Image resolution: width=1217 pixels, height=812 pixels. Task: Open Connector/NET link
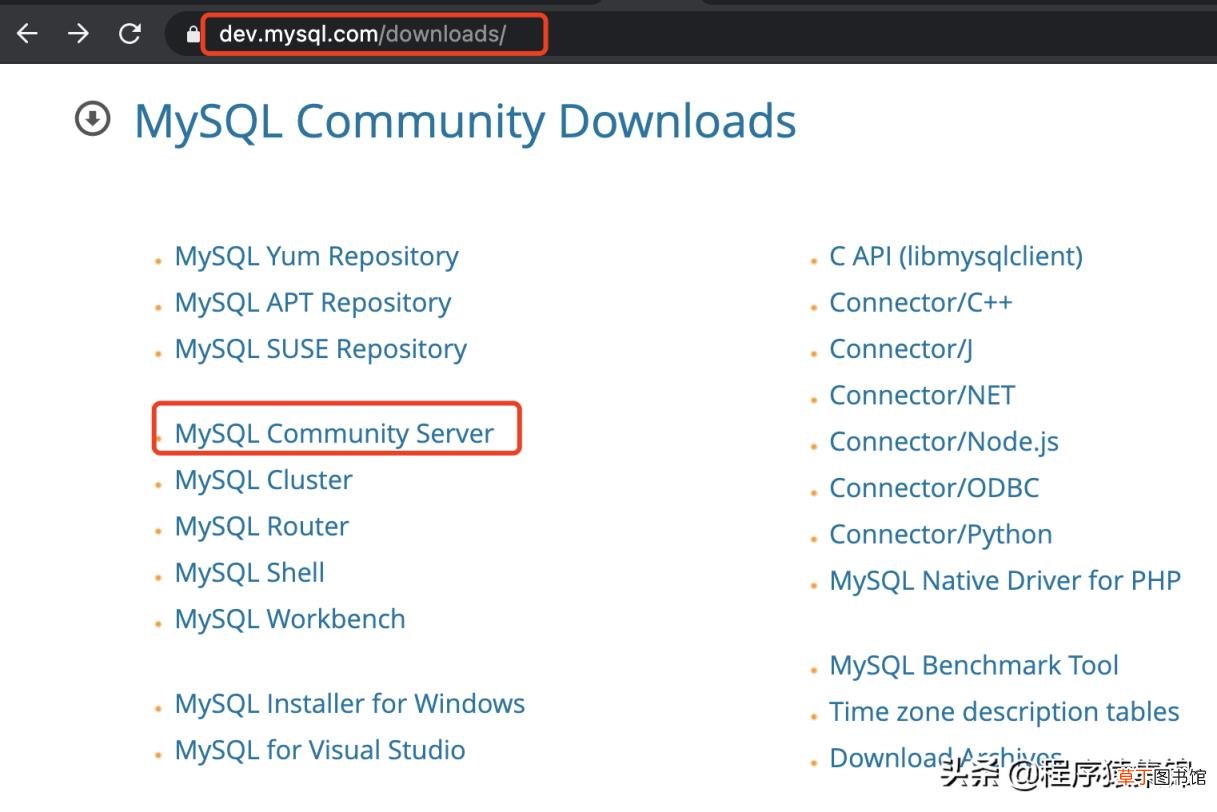tap(922, 395)
